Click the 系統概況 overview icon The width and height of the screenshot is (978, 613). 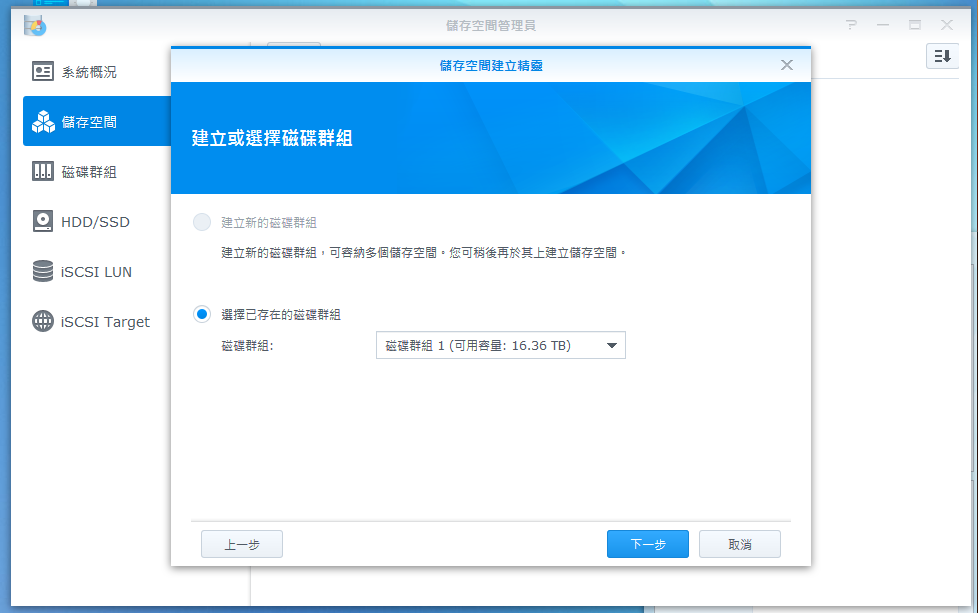(x=42, y=72)
